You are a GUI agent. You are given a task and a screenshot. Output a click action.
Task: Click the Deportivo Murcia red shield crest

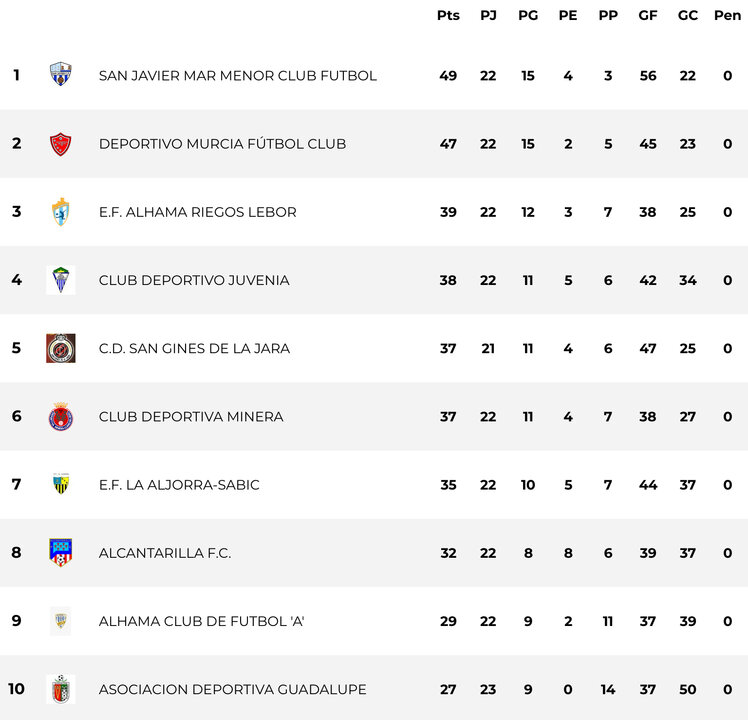click(x=61, y=144)
